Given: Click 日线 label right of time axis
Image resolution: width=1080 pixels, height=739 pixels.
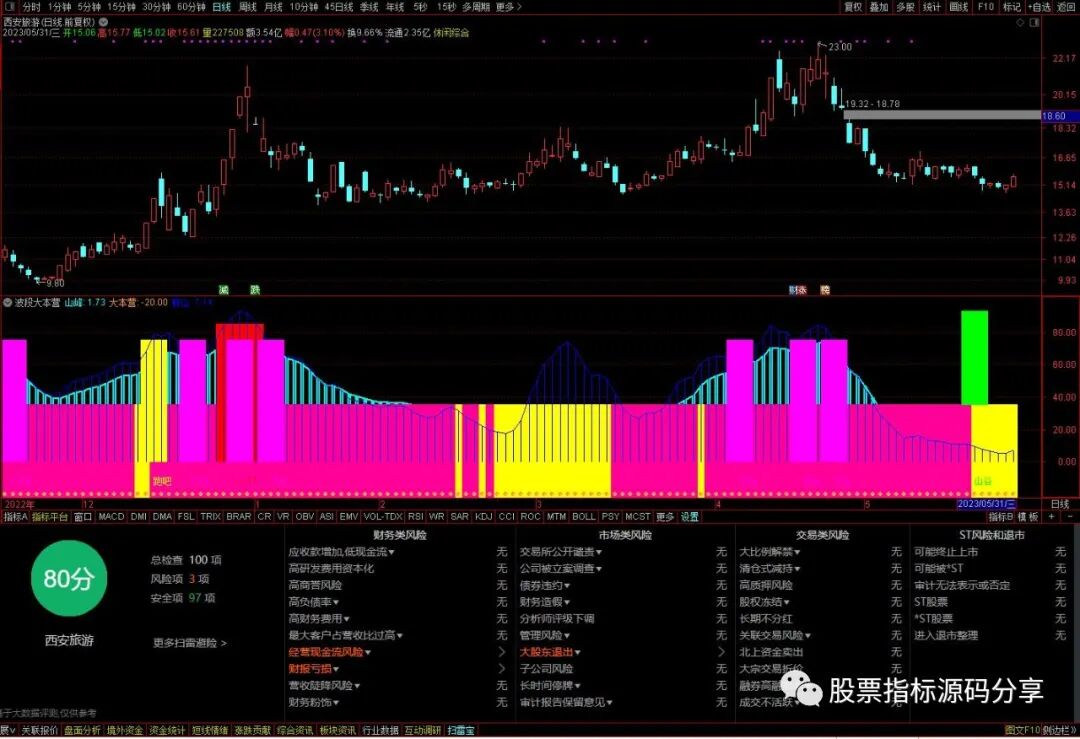Looking at the screenshot, I should point(1059,504).
